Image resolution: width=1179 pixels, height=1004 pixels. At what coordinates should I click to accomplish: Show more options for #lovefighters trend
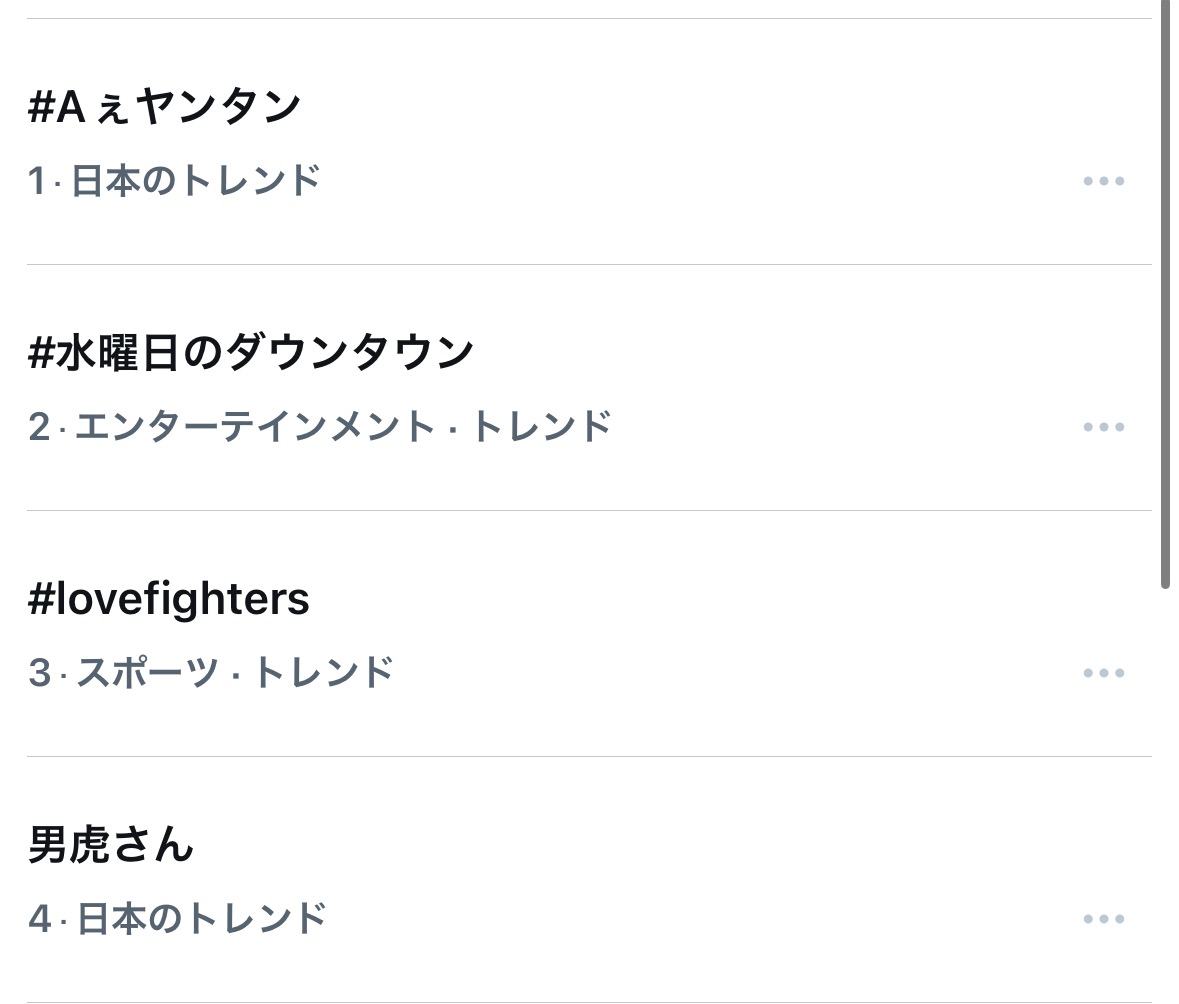coord(1104,673)
